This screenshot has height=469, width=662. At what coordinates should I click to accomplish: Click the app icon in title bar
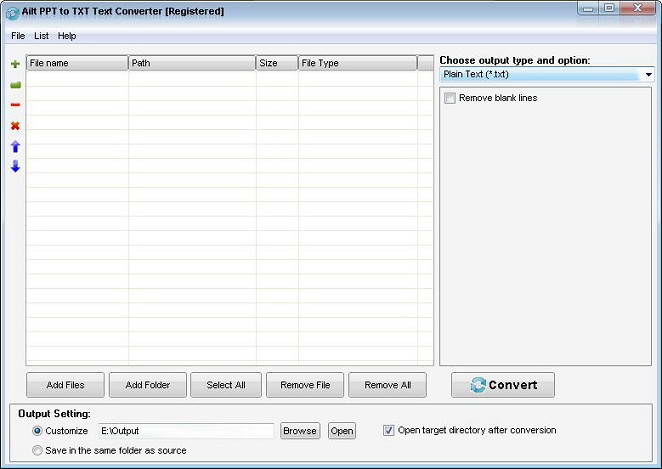coord(12,13)
